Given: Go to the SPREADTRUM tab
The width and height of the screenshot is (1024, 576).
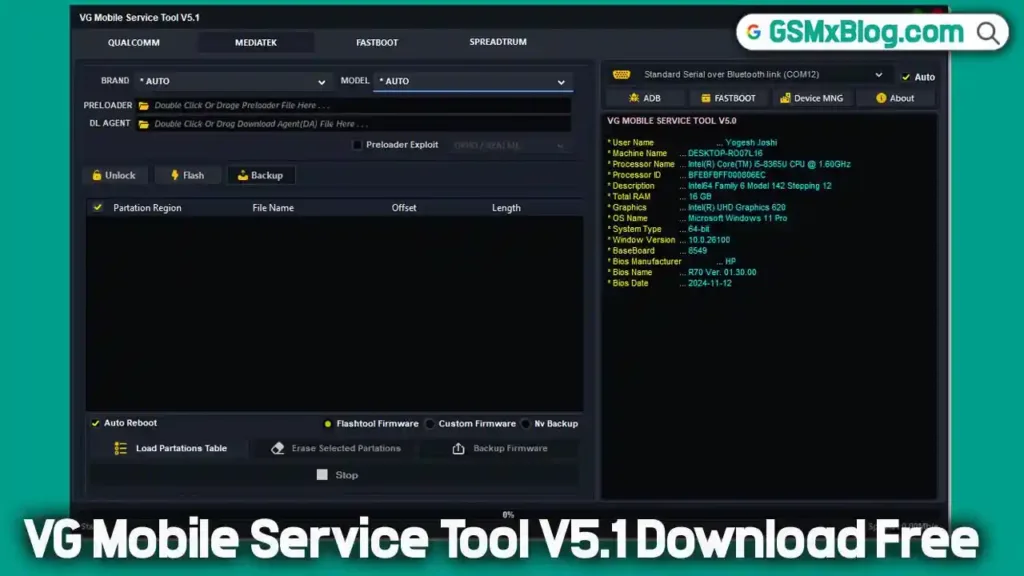Looking at the screenshot, I should 498,42.
